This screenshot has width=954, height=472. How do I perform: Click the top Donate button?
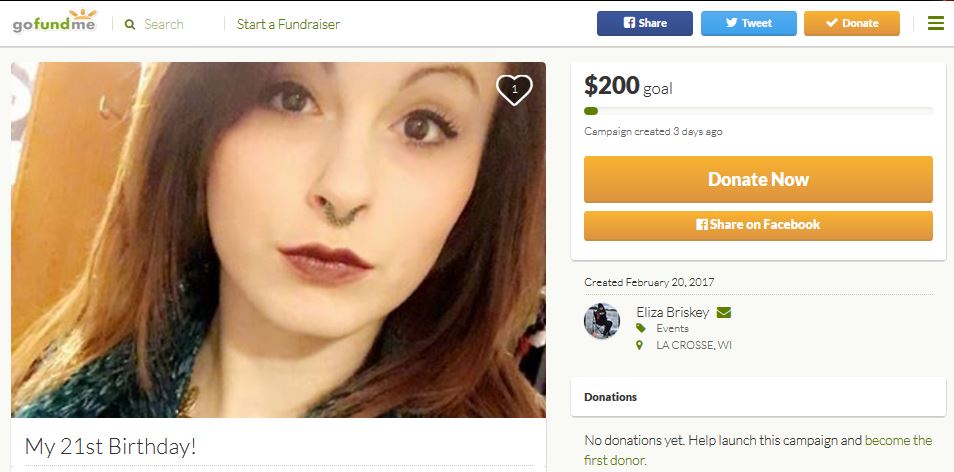(852, 23)
